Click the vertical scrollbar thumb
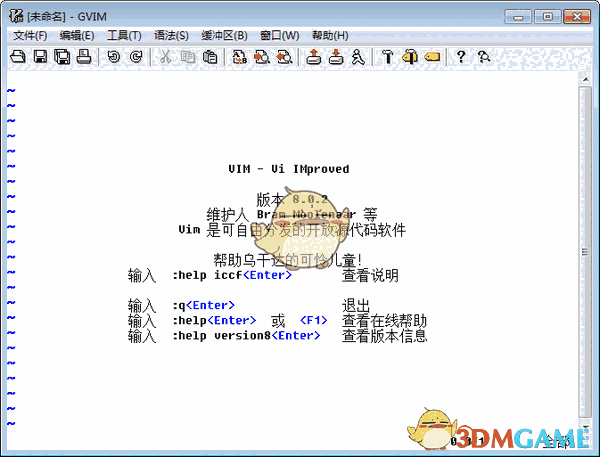The height and width of the screenshot is (457, 600). [585, 252]
